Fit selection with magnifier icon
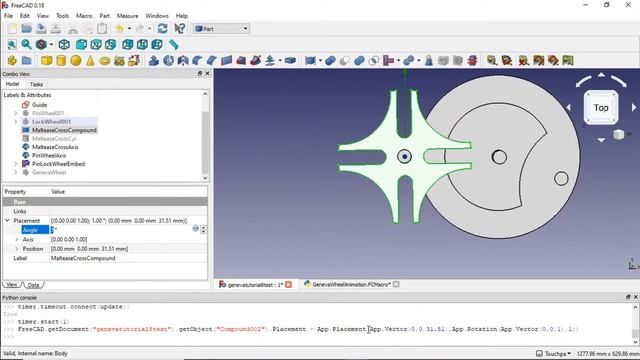Viewport: 640px width, 360px height. coord(27,44)
